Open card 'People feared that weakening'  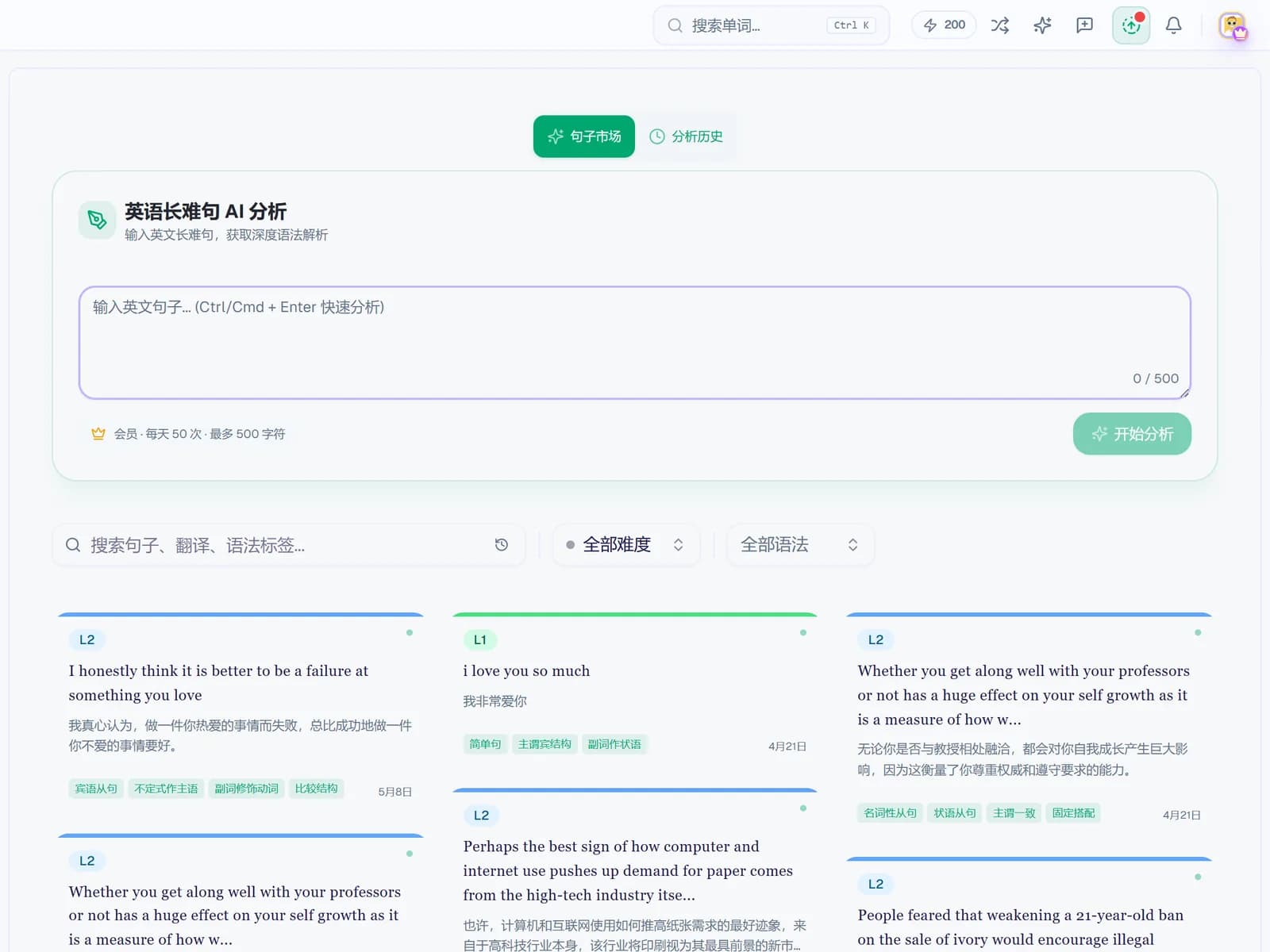click(1029, 905)
